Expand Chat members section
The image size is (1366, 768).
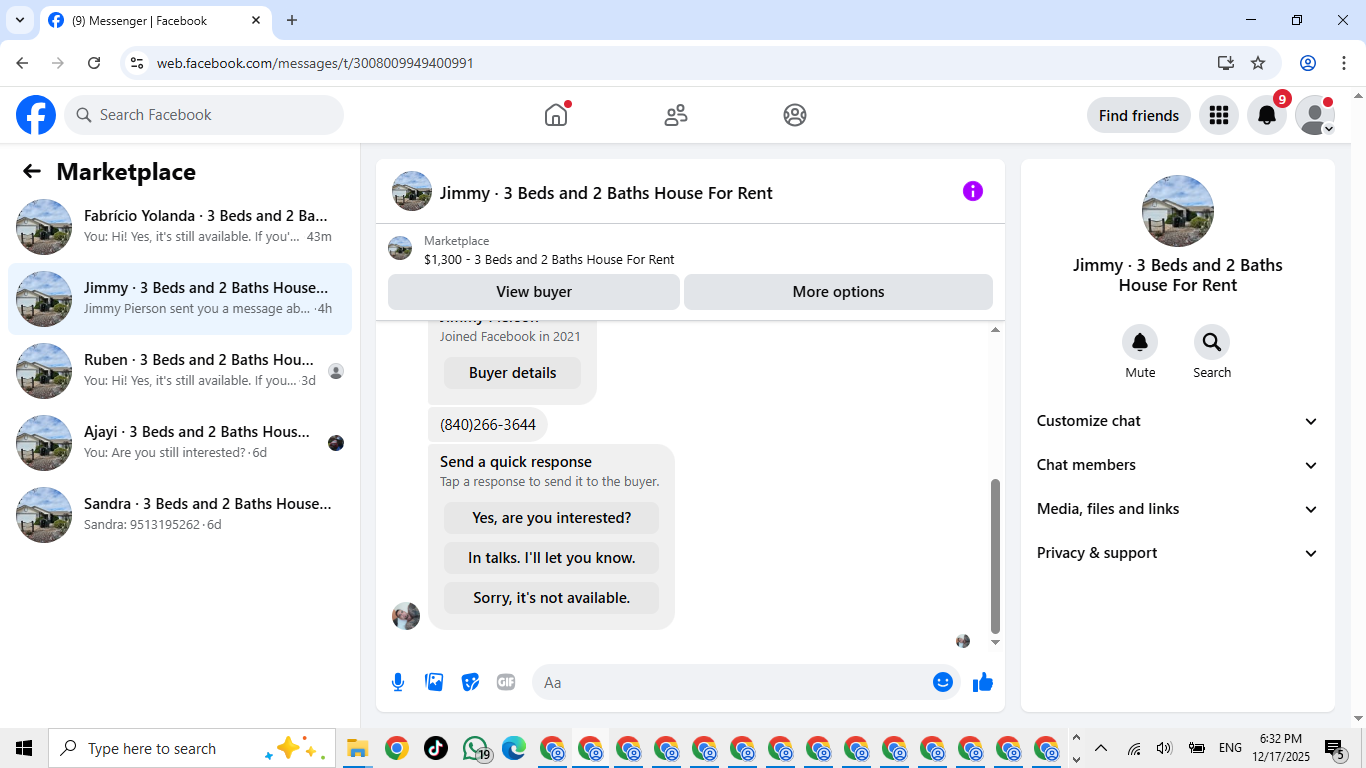[1178, 465]
